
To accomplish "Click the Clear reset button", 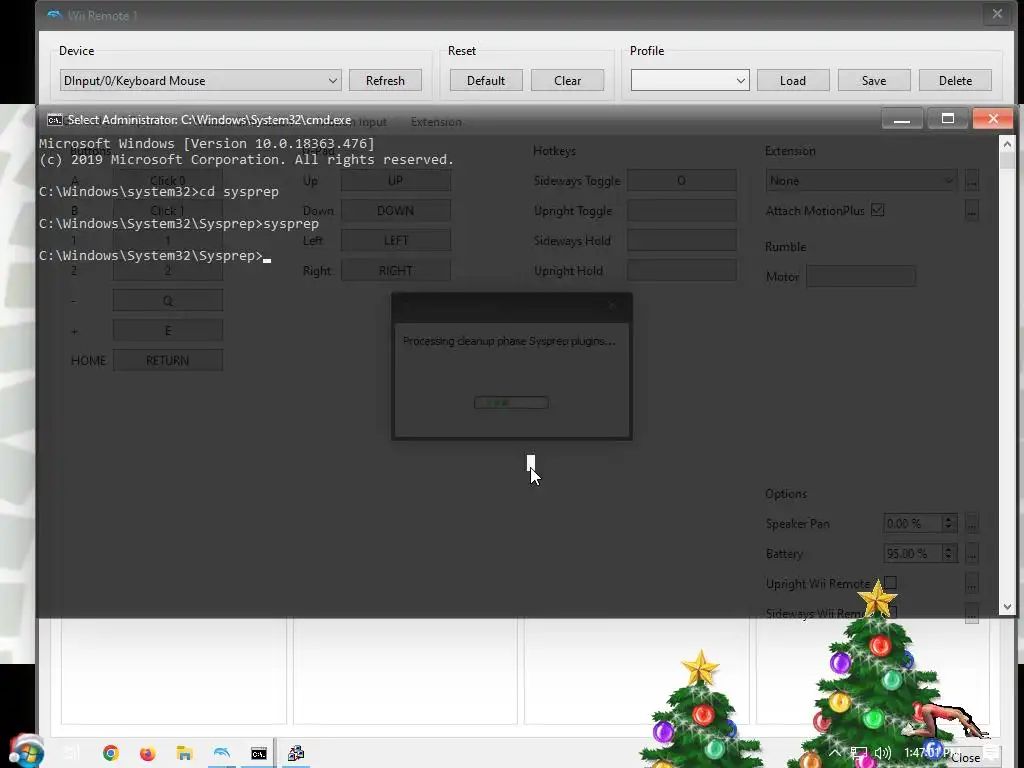I will pos(567,80).
